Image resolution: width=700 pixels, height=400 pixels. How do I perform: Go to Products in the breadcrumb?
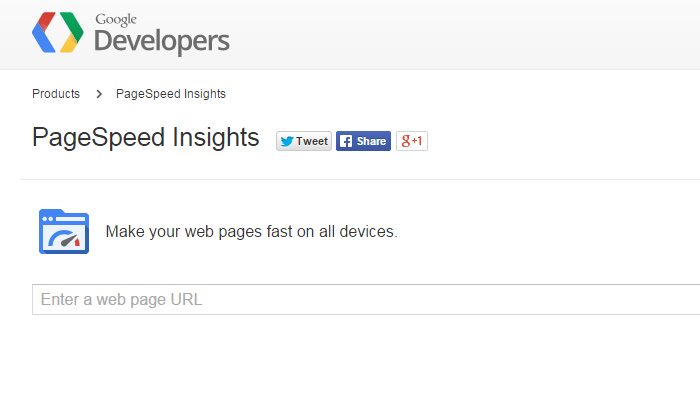click(x=56, y=94)
